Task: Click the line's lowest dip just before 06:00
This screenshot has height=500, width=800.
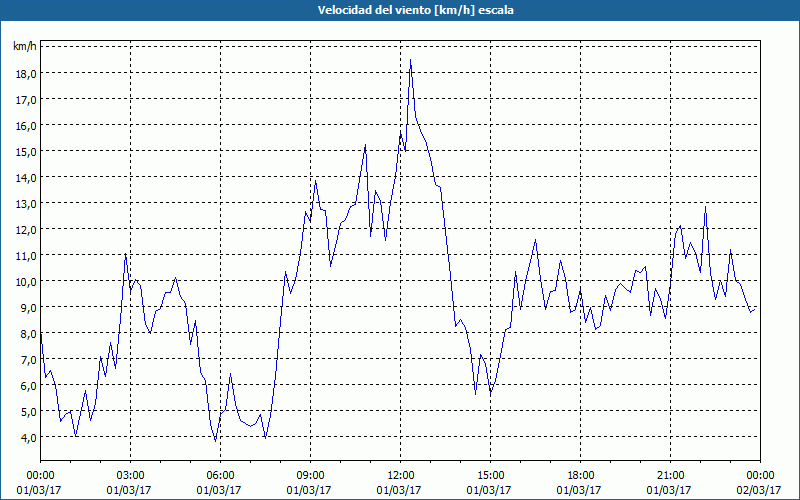Action: 215,440
